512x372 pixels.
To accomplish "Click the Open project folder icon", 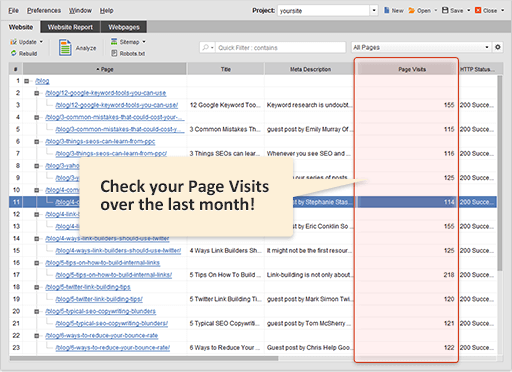I will [x=412, y=11].
